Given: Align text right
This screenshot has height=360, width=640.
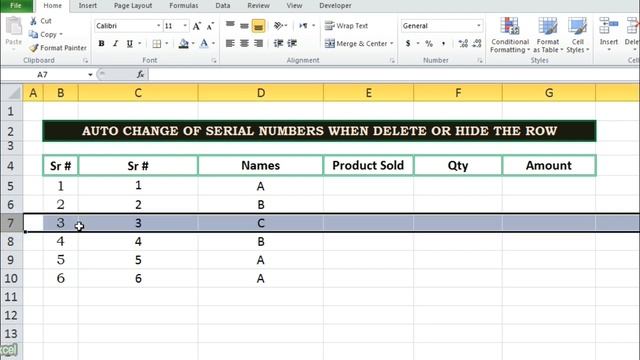Looking at the screenshot, I should (258, 43).
